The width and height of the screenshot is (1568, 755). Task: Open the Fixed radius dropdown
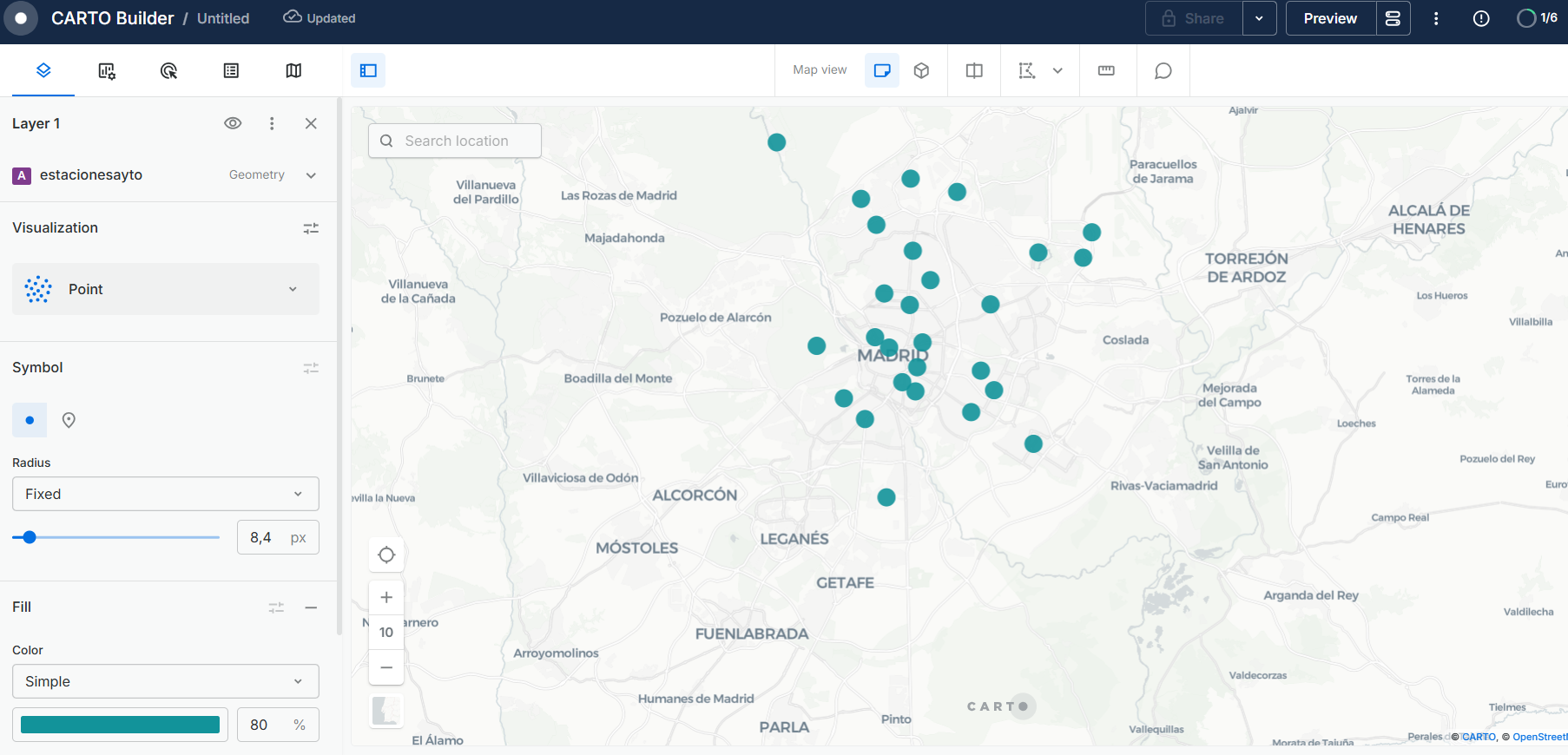(166, 494)
